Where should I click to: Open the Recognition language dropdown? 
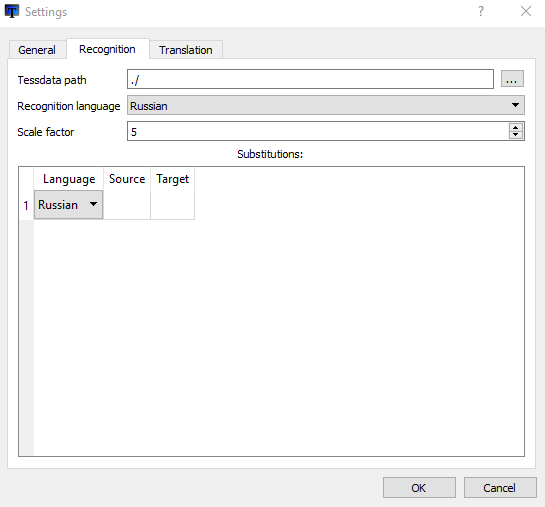pos(326,105)
